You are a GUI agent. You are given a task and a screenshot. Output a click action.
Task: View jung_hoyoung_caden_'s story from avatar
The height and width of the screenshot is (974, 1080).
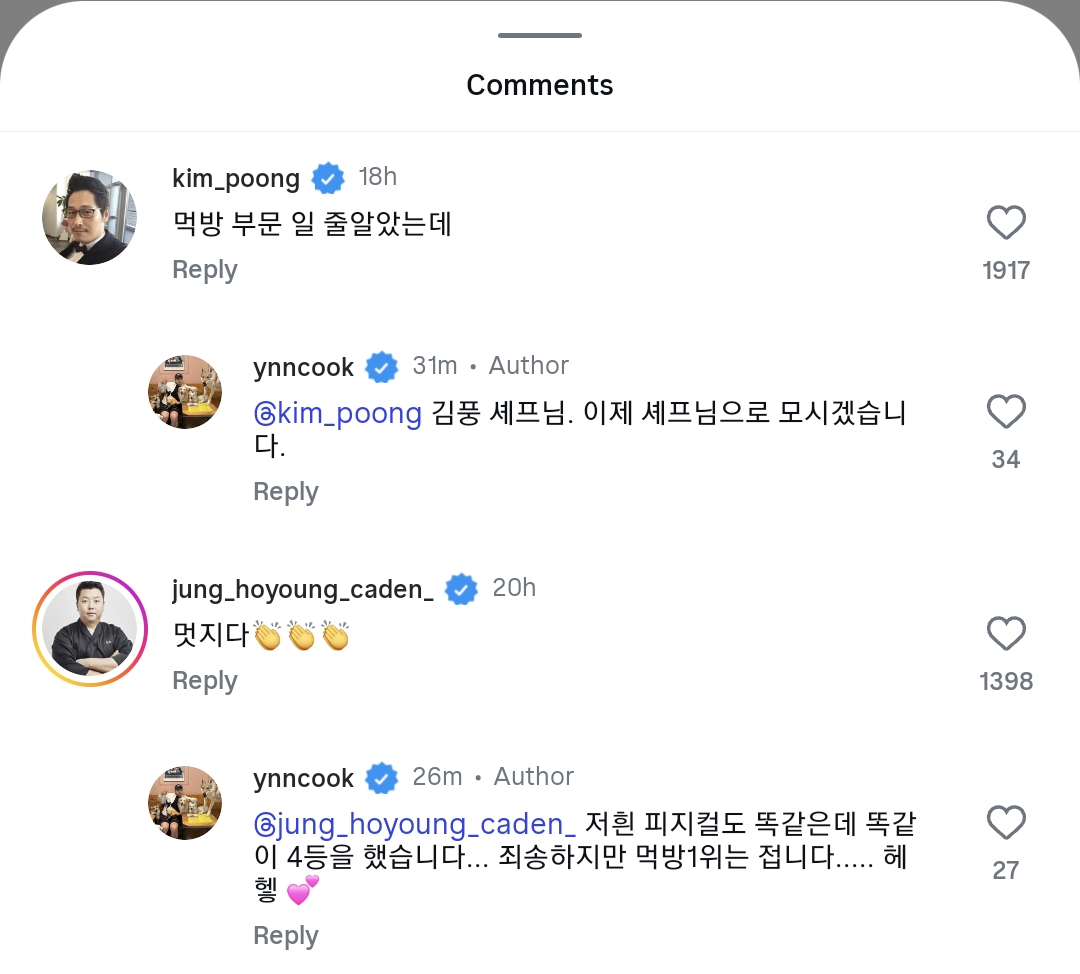[x=89, y=630]
